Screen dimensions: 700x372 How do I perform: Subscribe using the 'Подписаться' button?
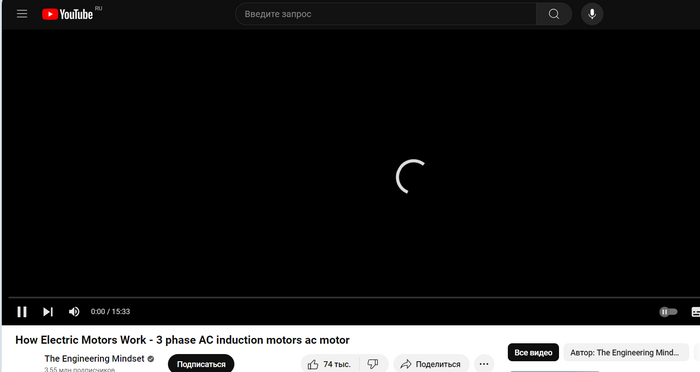click(201, 364)
